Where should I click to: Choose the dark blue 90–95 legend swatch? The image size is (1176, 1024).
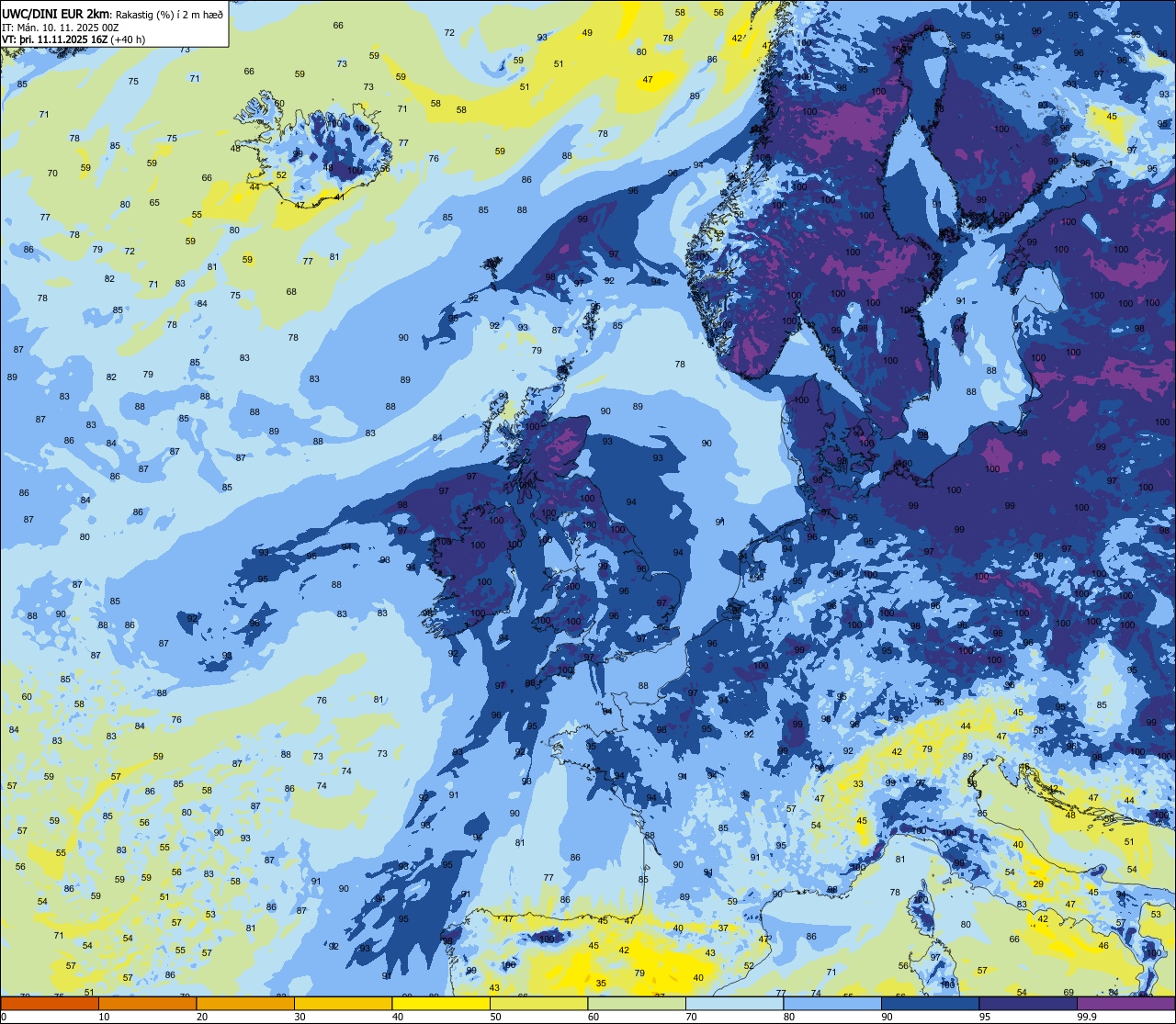930,1003
